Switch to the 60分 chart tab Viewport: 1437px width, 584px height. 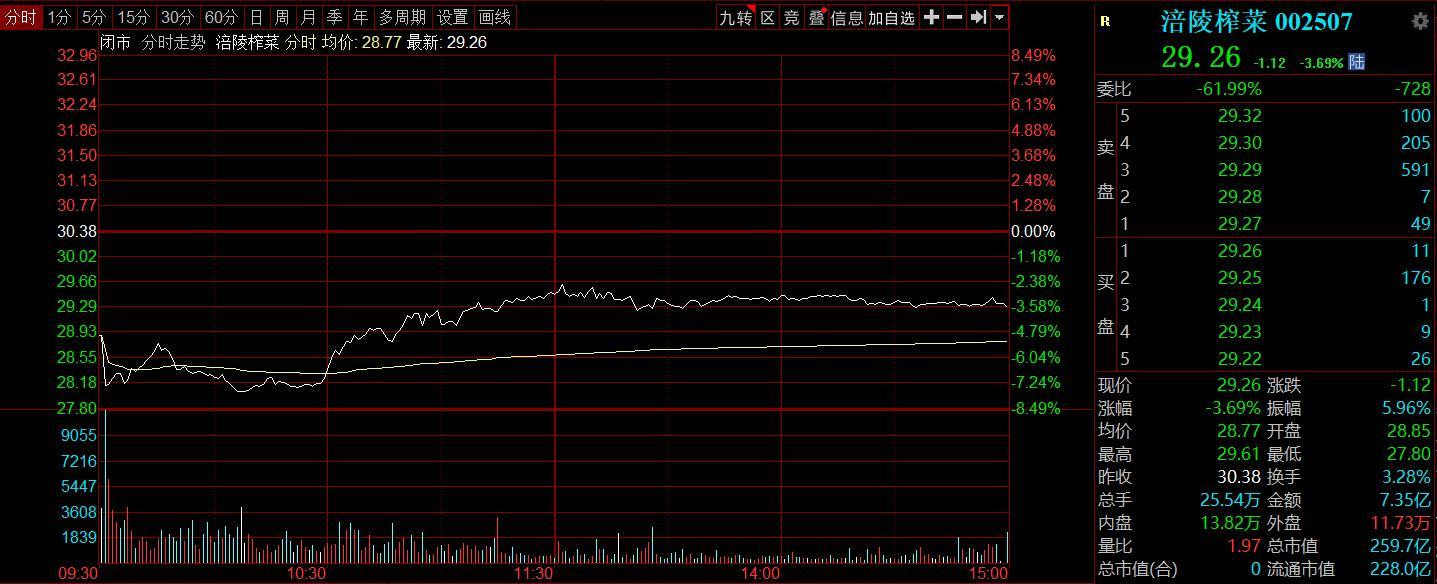[221, 17]
